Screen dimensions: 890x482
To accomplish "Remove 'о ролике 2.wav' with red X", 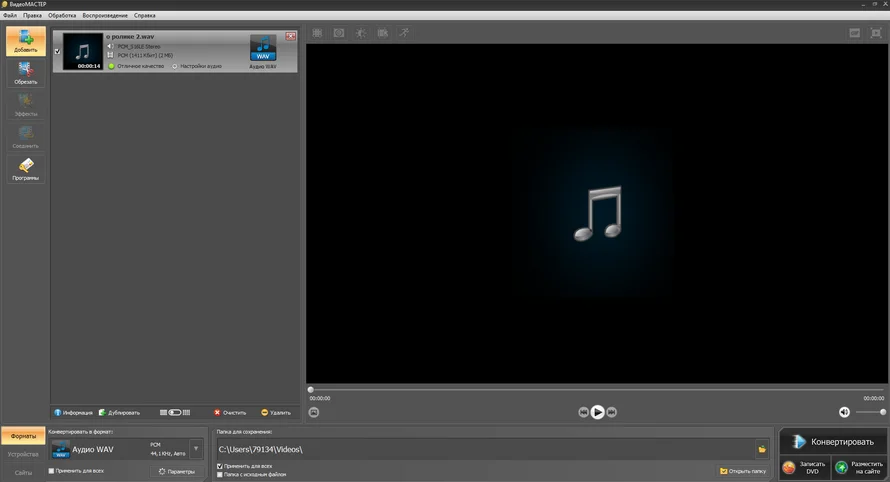I will point(291,36).
